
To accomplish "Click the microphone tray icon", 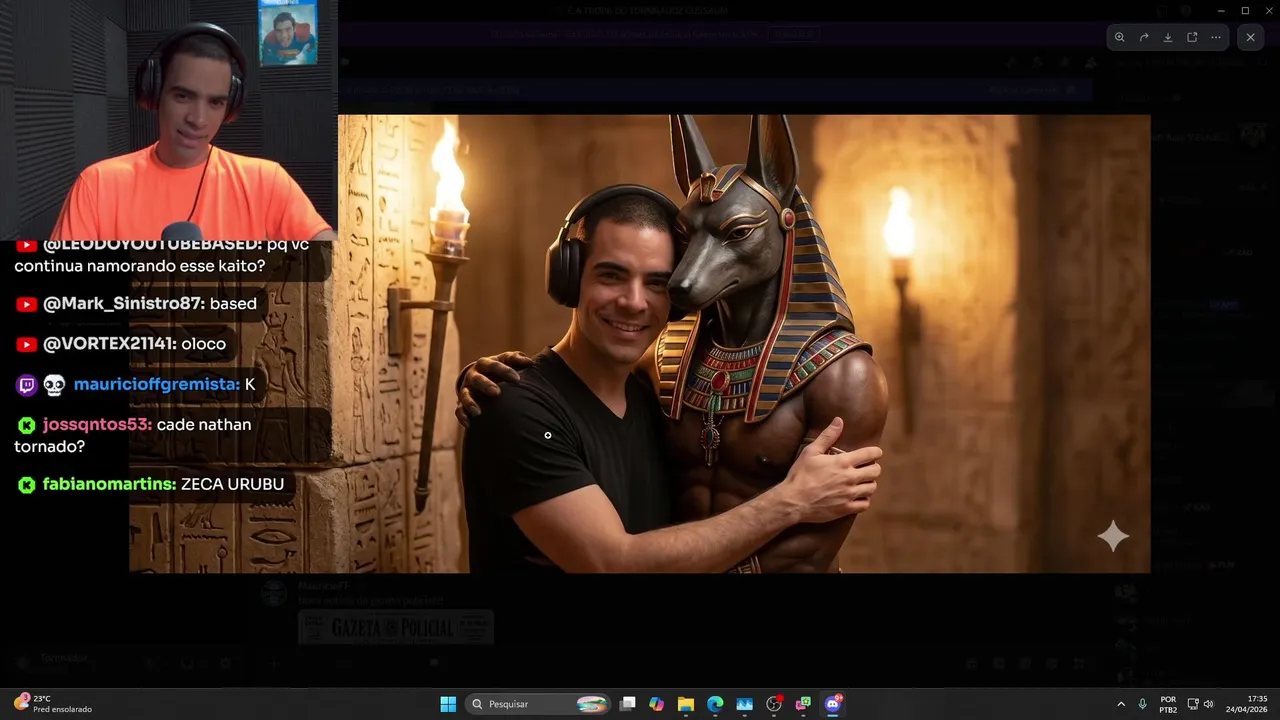I will [x=1142, y=704].
